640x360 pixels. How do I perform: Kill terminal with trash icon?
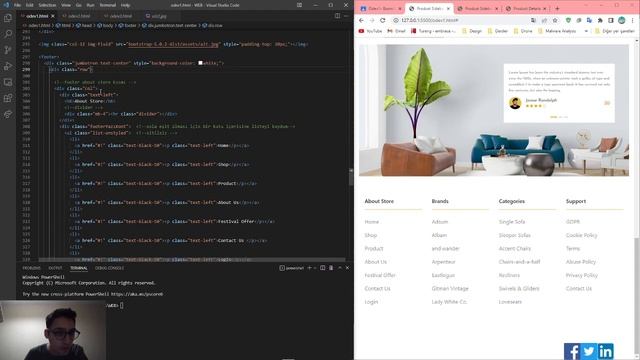(331, 268)
